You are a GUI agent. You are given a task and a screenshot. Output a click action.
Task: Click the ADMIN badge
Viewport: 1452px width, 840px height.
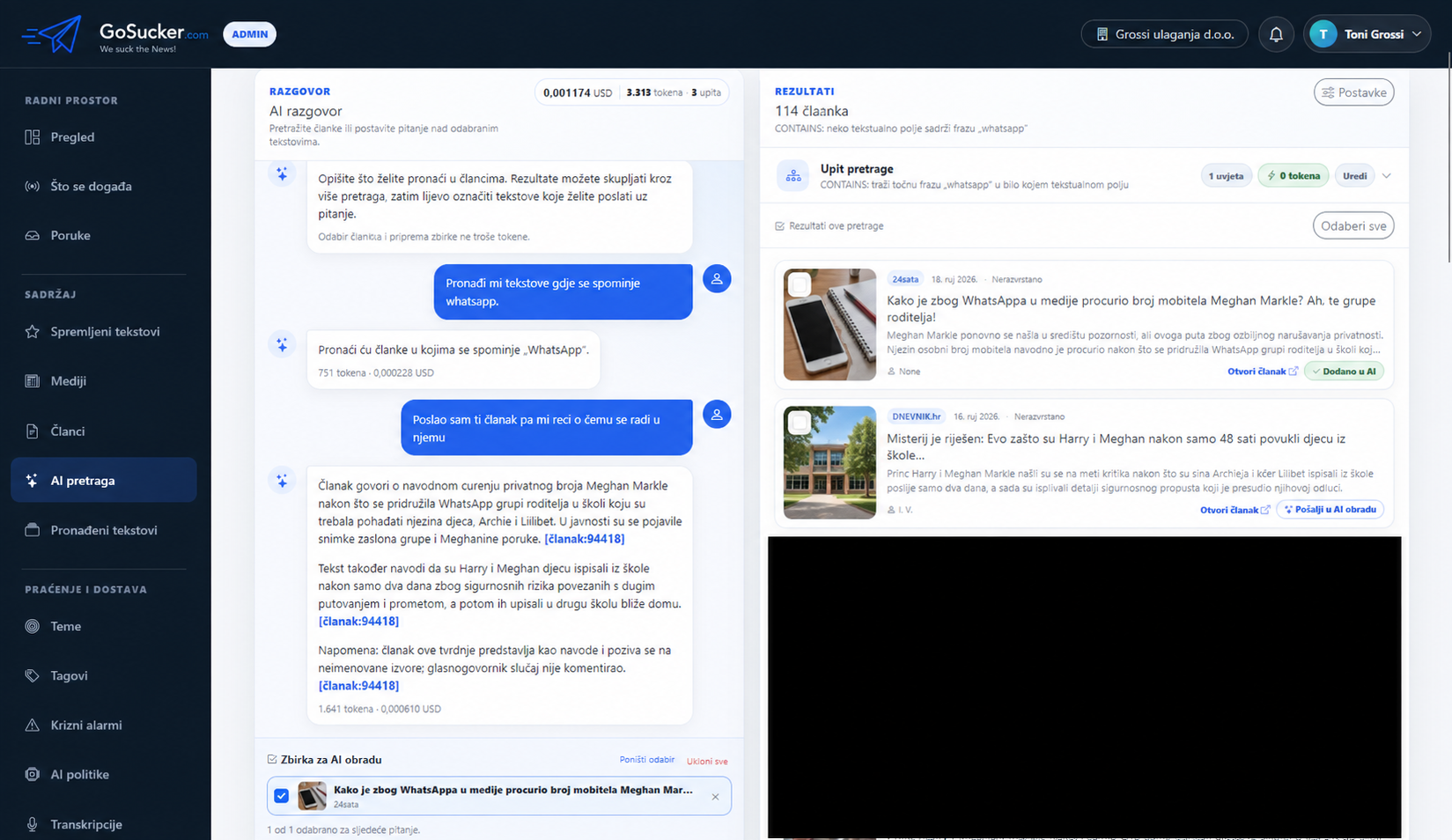point(250,34)
